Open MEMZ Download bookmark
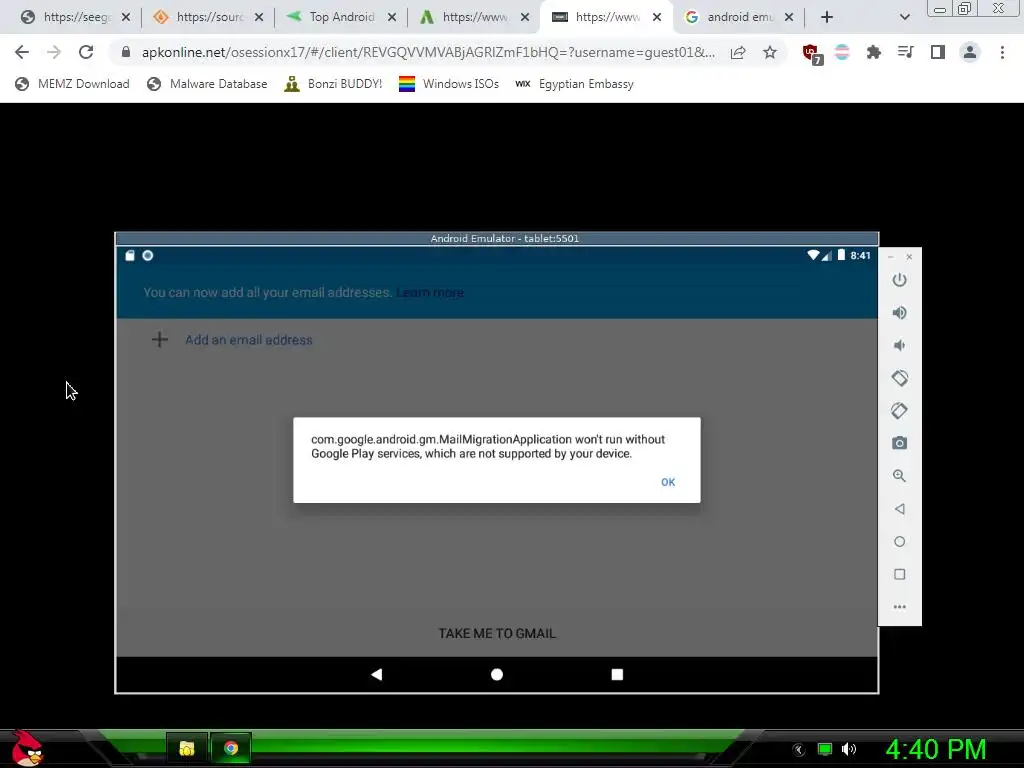This screenshot has width=1024, height=768. 72,84
